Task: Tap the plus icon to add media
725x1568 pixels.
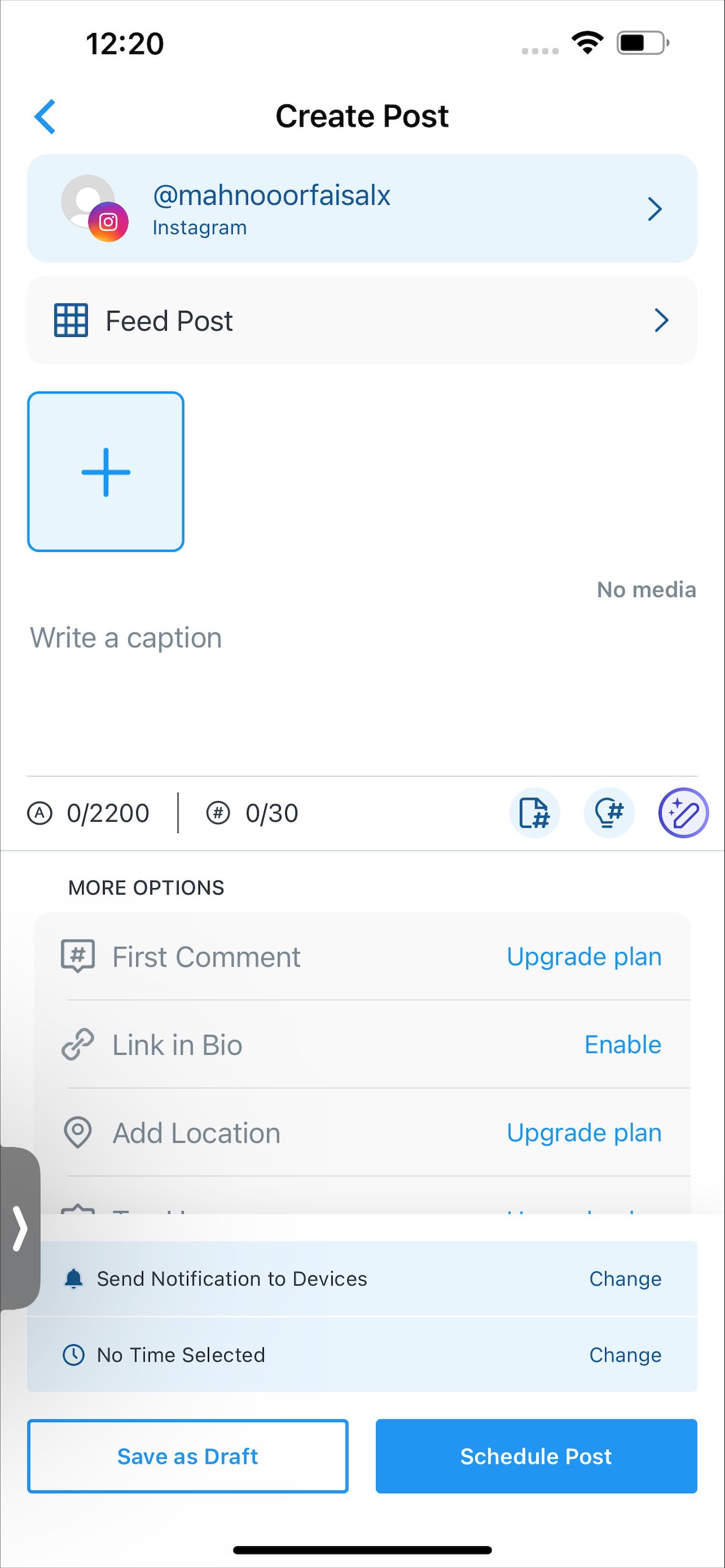Action: [x=106, y=472]
